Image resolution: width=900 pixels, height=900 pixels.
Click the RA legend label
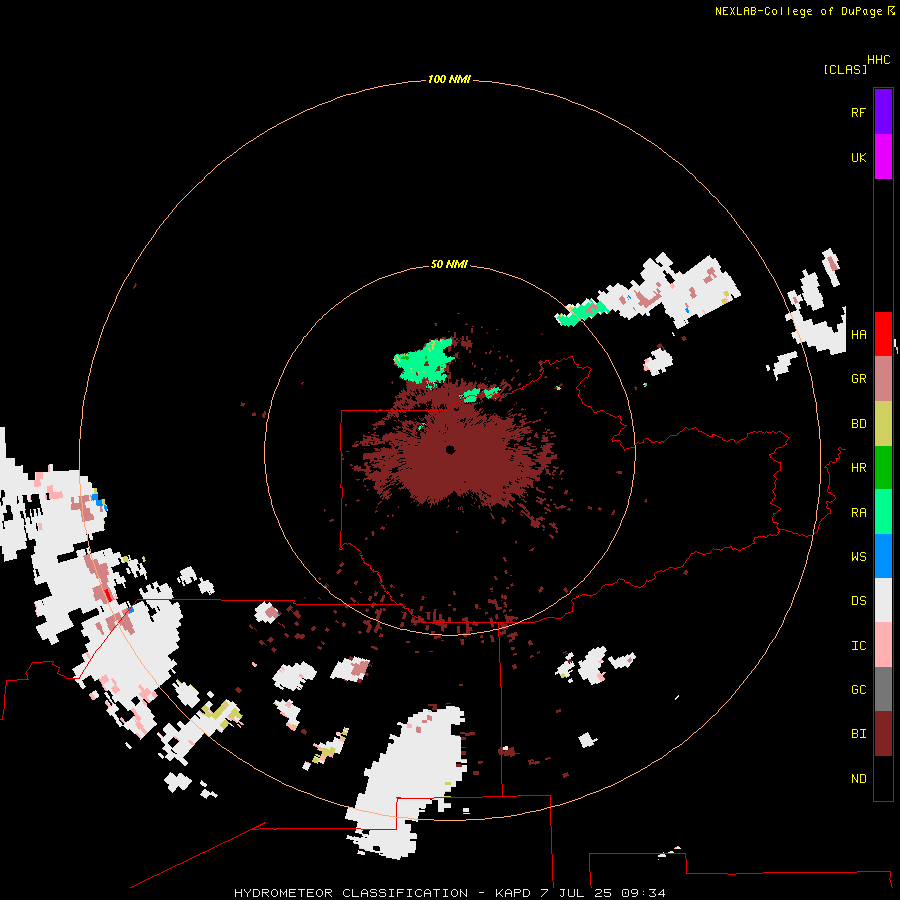[x=858, y=512]
